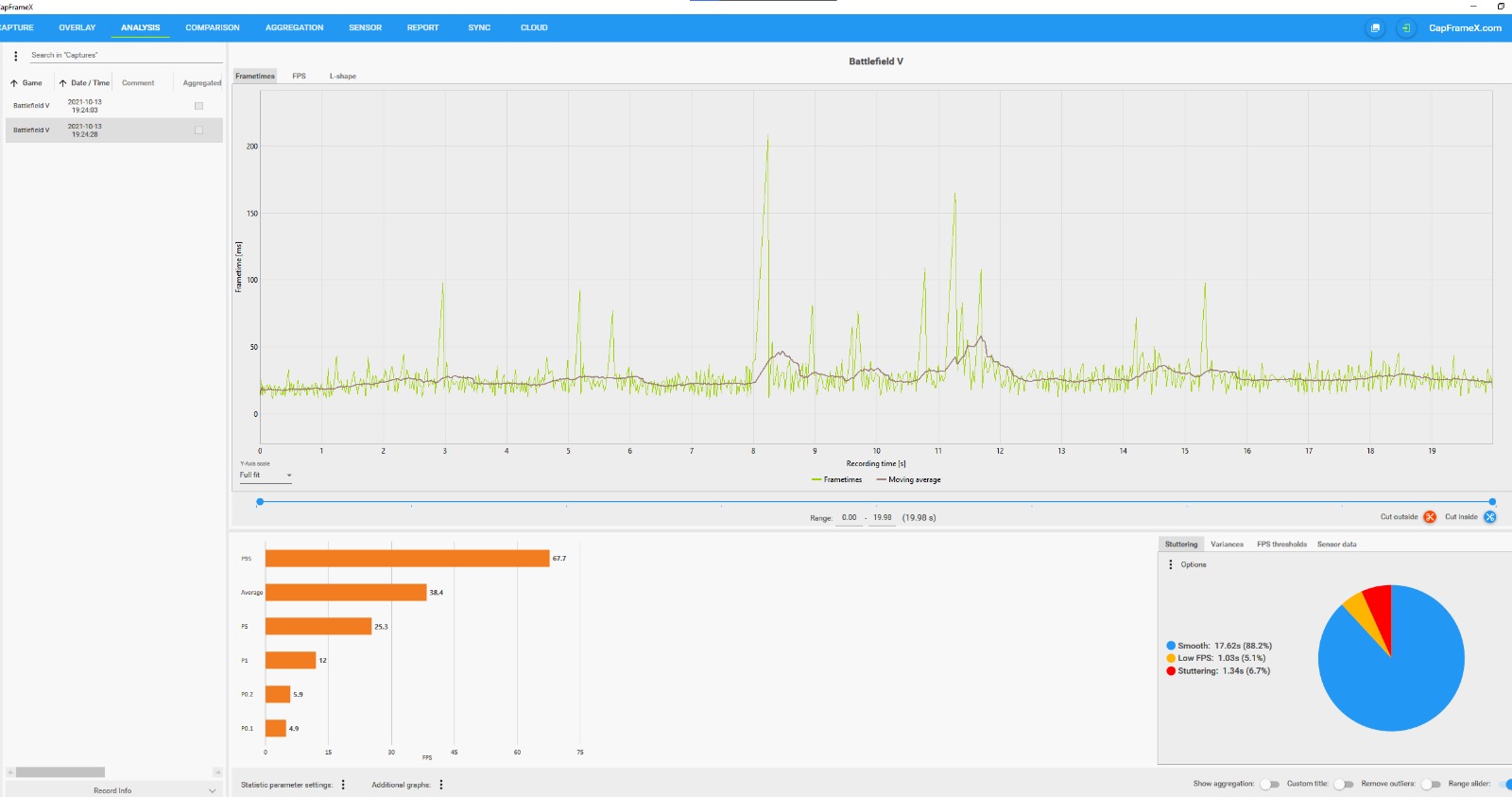Toggle Frametimes series in chart legend
1512x797 pixels.
[837, 480]
